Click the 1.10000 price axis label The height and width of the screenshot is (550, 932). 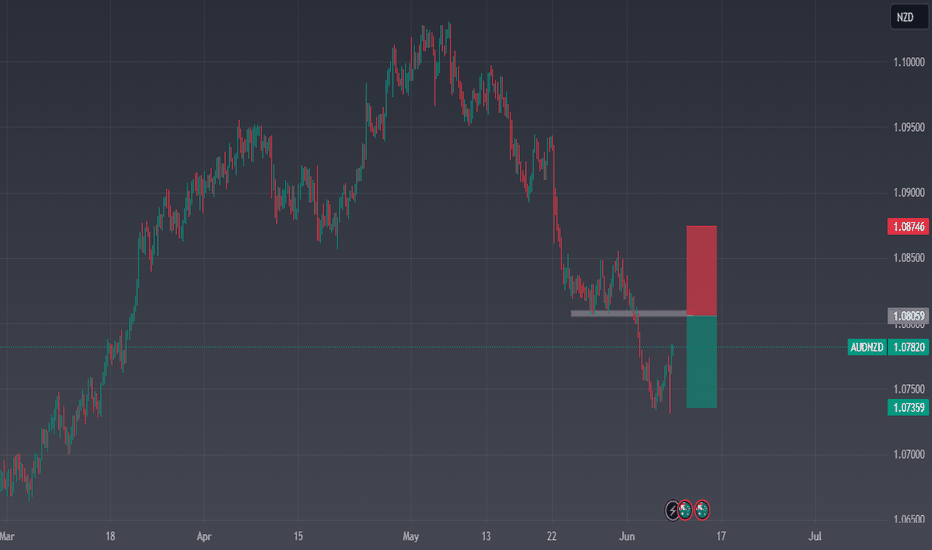pos(909,62)
